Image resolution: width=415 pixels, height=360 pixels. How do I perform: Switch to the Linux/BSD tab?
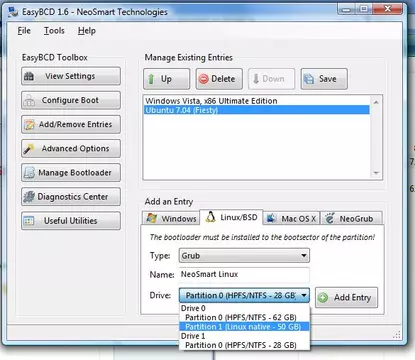click(231, 217)
